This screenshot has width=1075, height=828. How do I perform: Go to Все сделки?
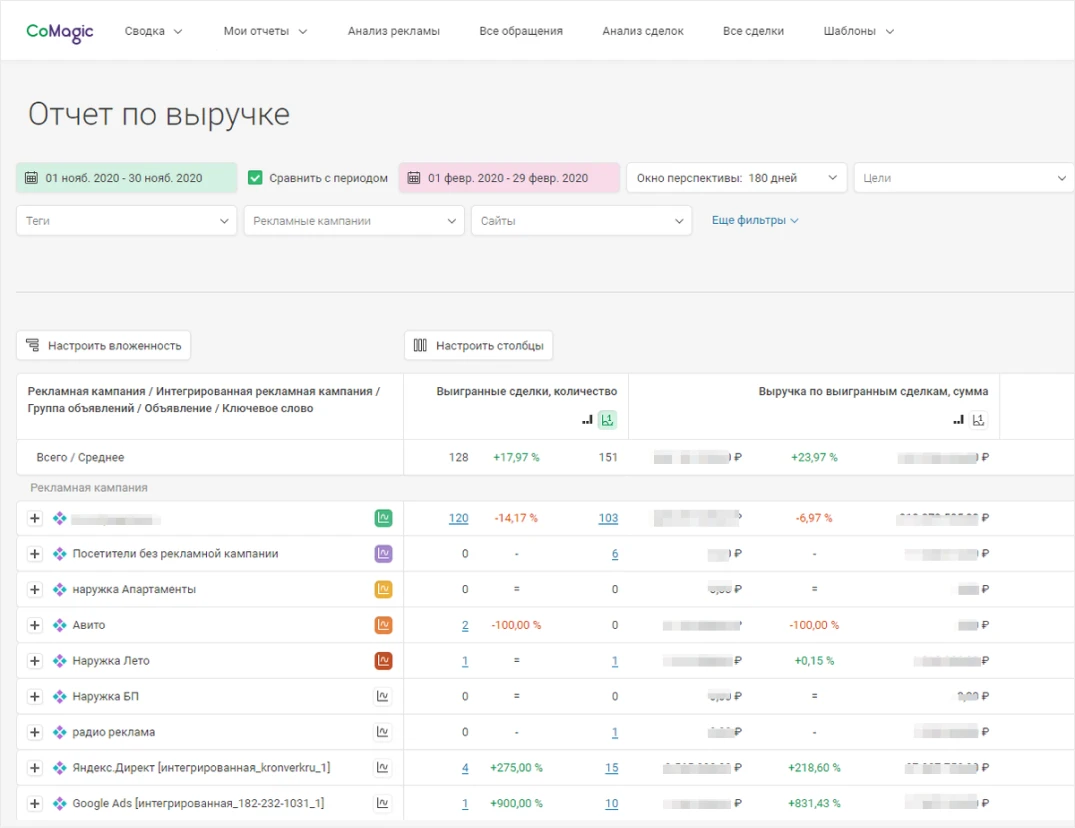point(753,32)
